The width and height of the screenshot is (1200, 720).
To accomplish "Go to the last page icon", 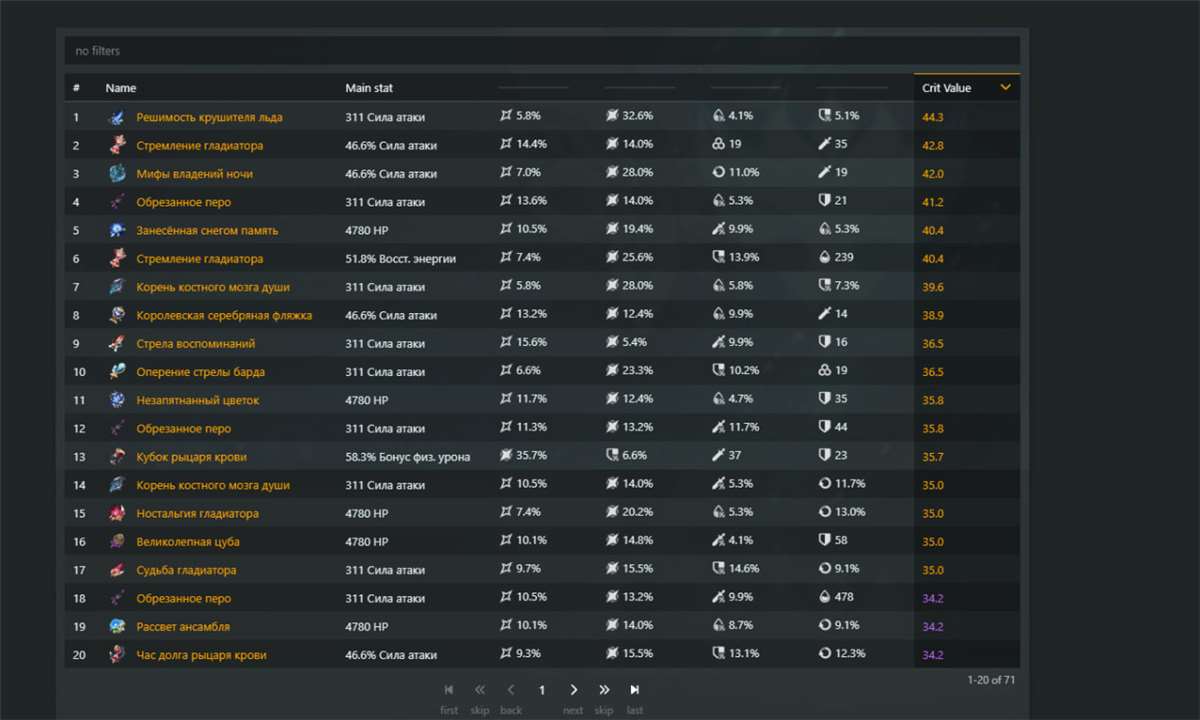I will pos(634,690).
